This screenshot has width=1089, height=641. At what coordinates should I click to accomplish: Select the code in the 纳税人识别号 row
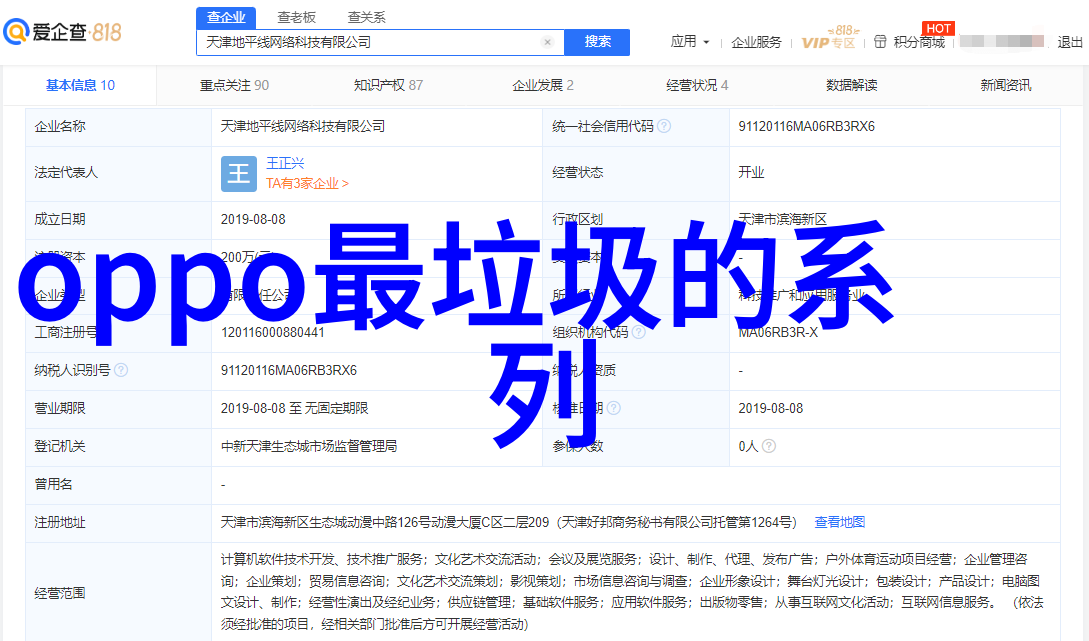point(289,371)
